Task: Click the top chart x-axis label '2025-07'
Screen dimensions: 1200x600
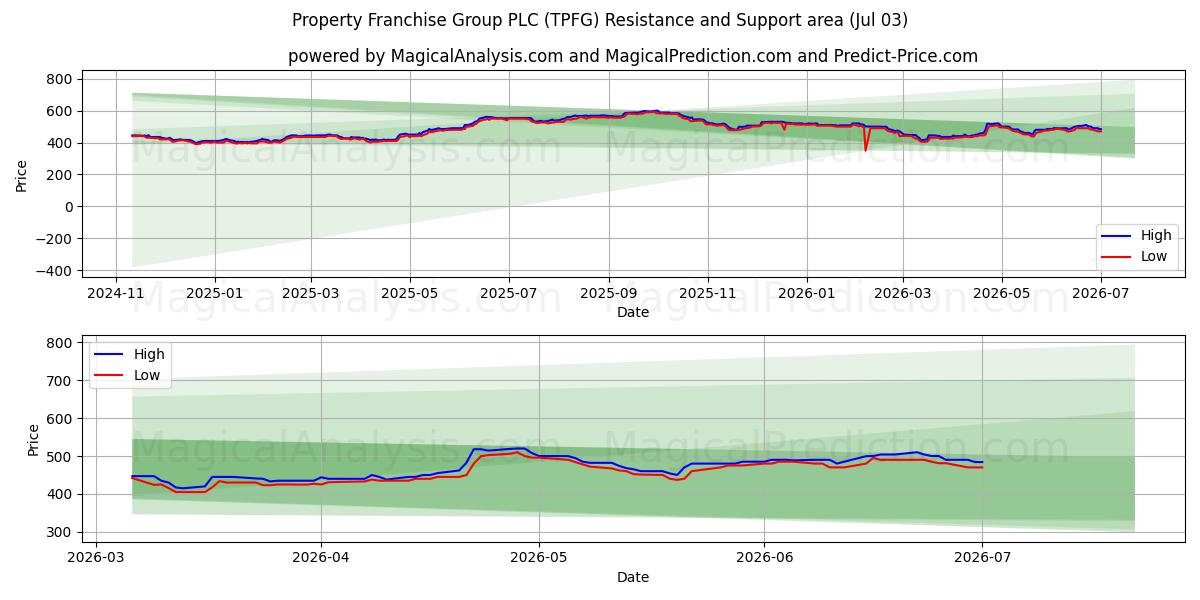Action: pyautogui.click(x=508, y=293)
